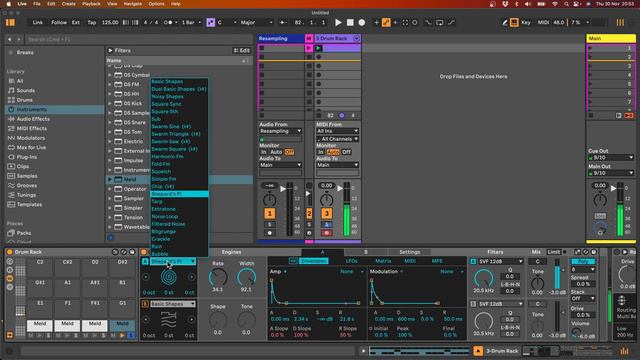The height and width of the screenshot is (360, 640).
Task: Expand the Sampler browser item
Action: pyautogui.click(x=109, y=198)
